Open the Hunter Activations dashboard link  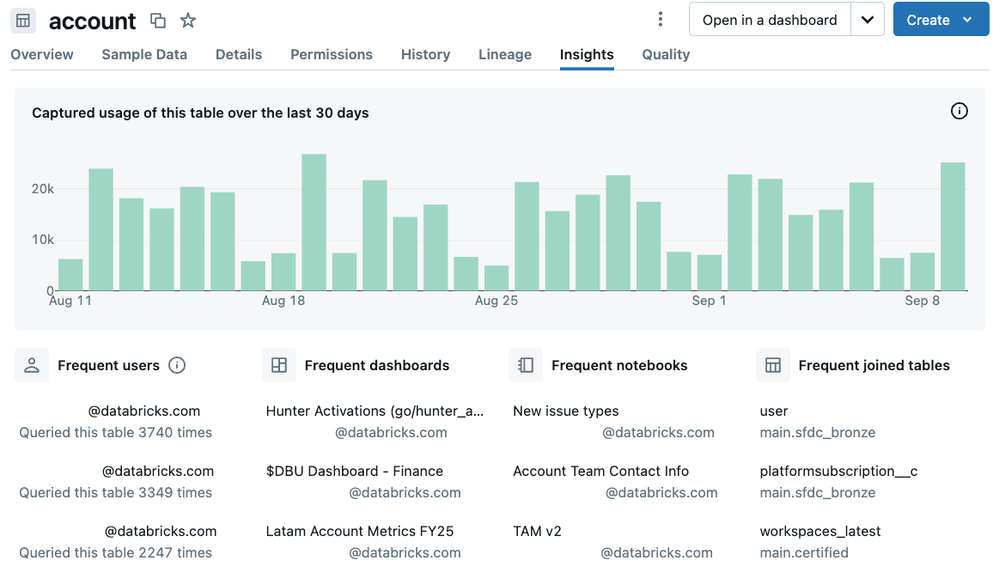coord(374,411)
